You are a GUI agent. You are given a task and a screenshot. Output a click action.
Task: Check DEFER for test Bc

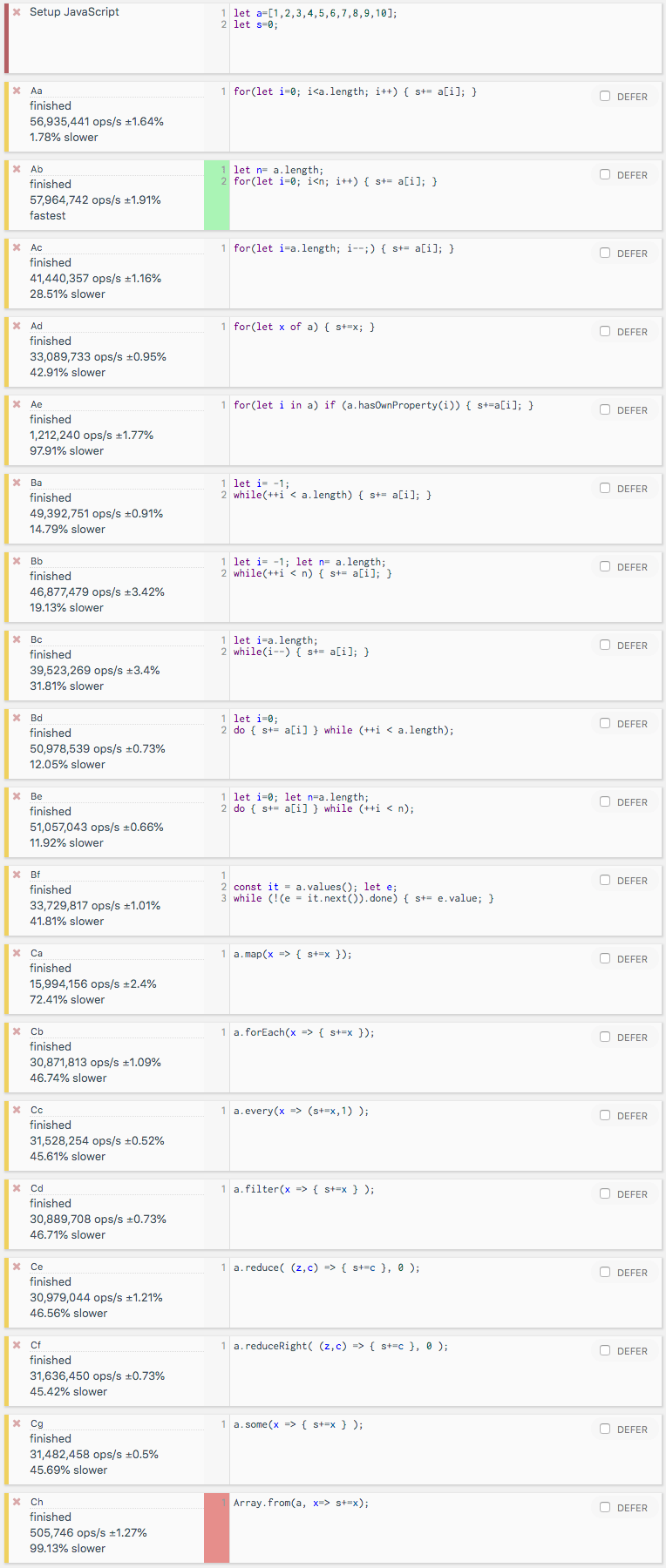[x=605, y=645]
